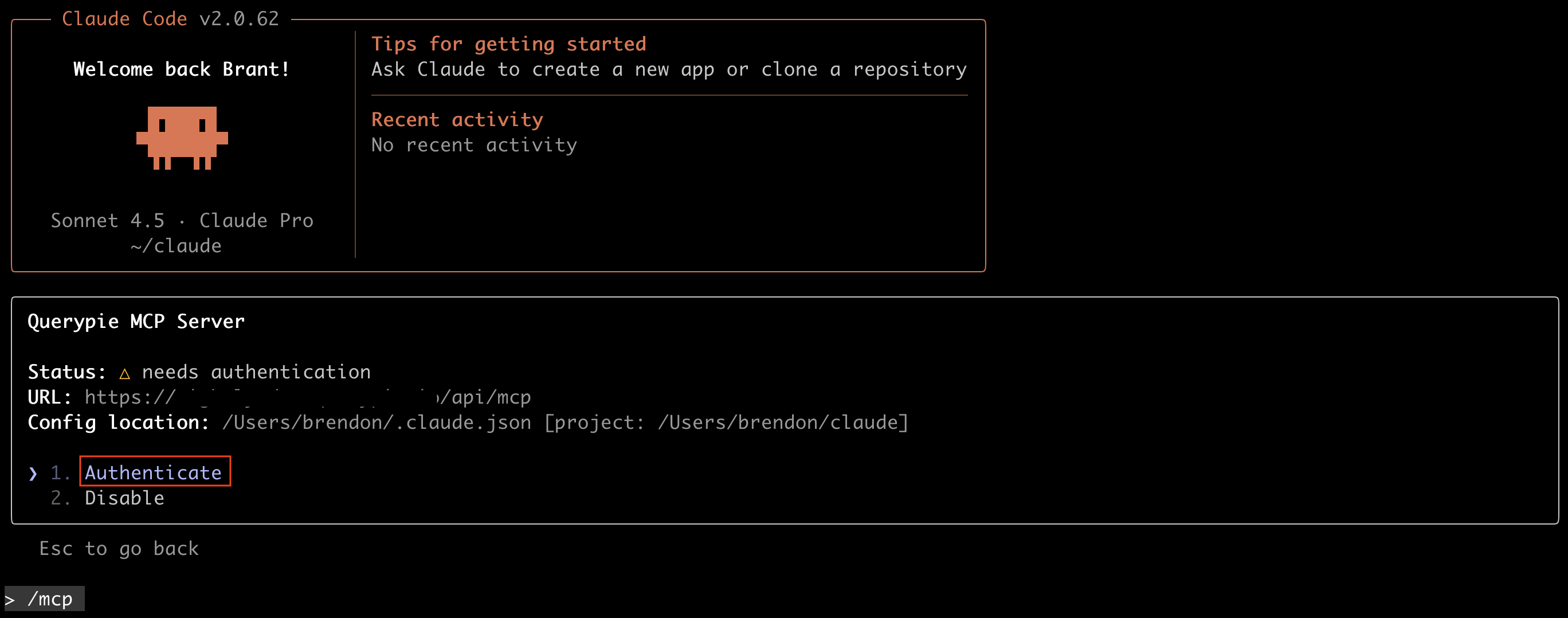Viewport: 1568px width, 618px height.
Task: Click the 'Querypie MCP Server' heading
Action: pyautogui.click(x=136, y=322)
